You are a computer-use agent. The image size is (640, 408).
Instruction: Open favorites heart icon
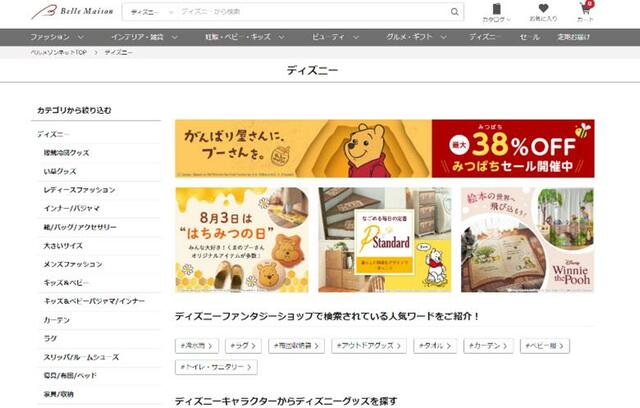543,8
